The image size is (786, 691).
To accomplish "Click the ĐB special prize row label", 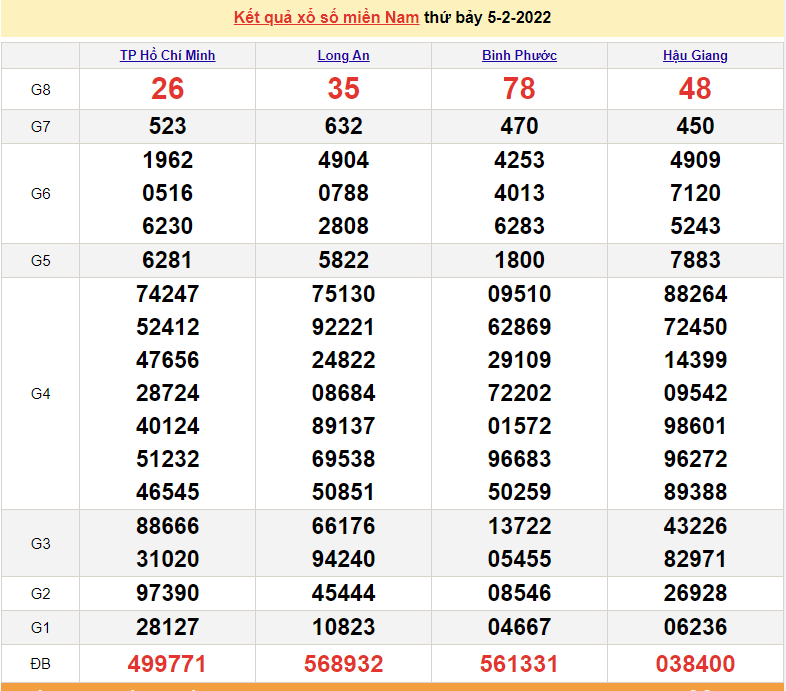I will tap(40, 664).
